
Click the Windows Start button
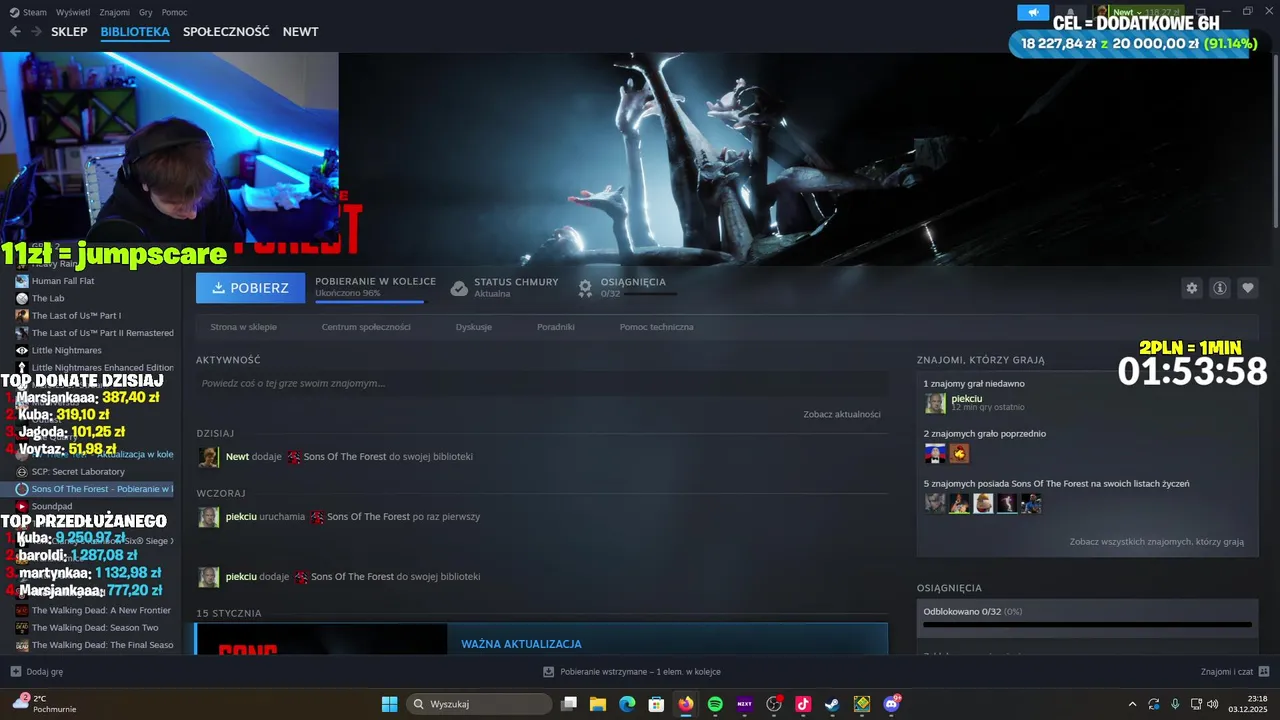(389, 704)
